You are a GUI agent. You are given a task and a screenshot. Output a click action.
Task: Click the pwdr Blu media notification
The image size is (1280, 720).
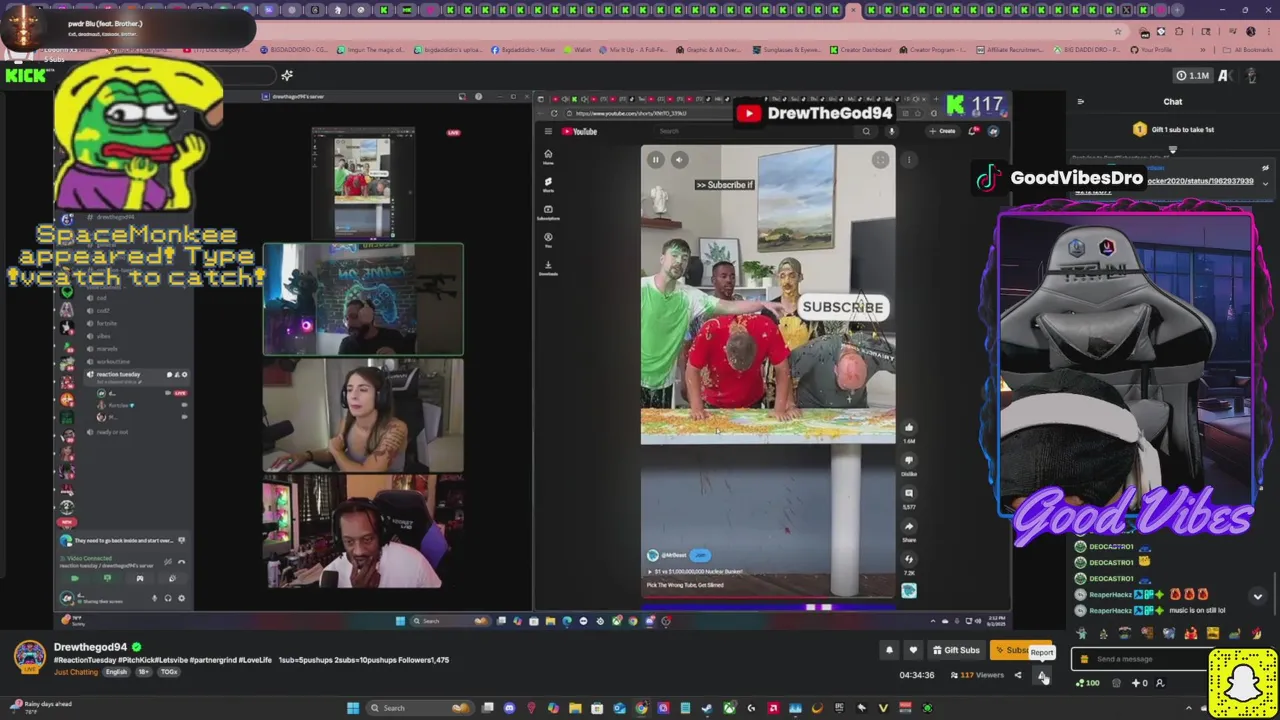128,28
